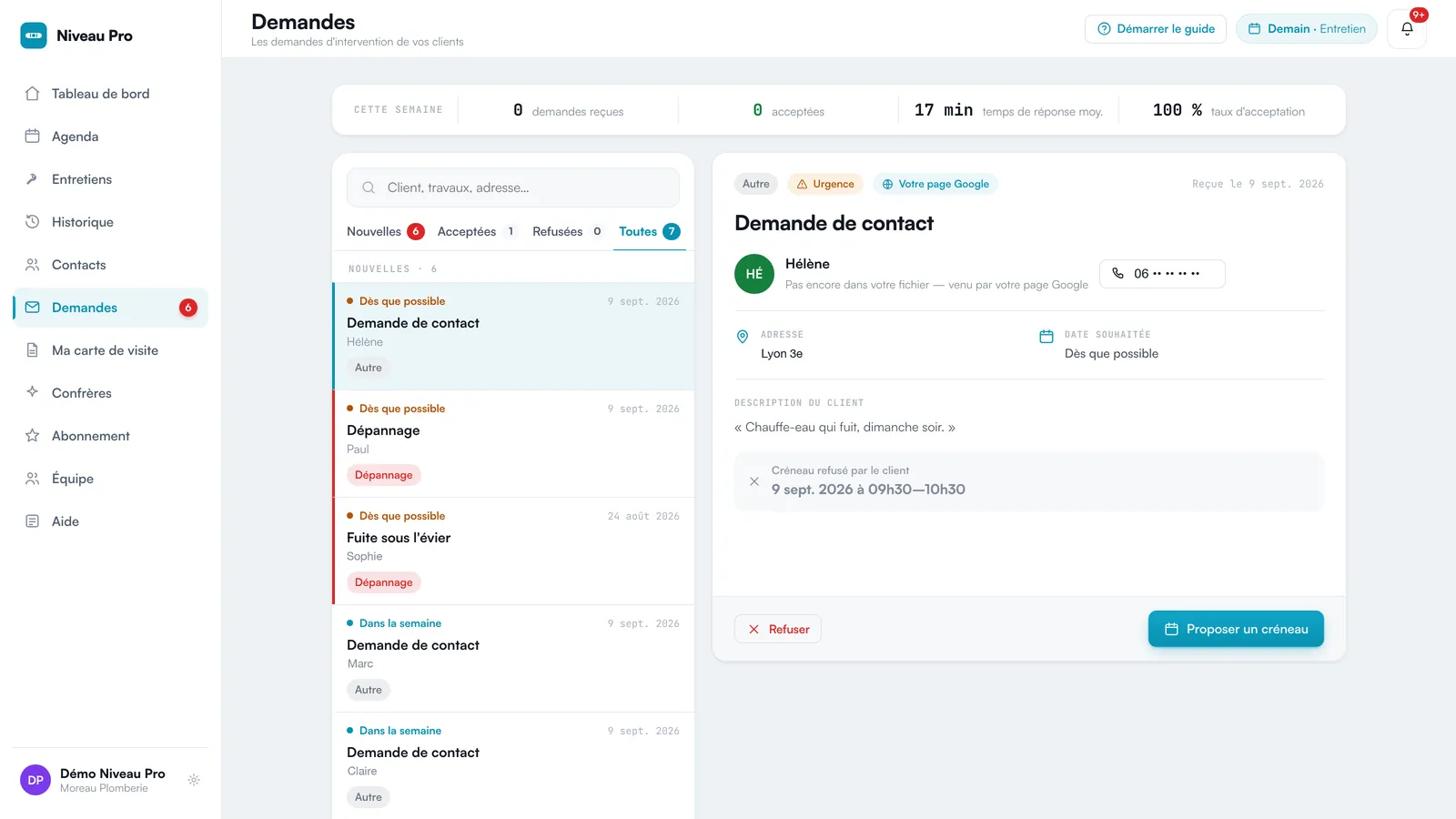Click Proposer un créneau button
Viewport: 1456px width, 819px height.
tap(1236, 629)
